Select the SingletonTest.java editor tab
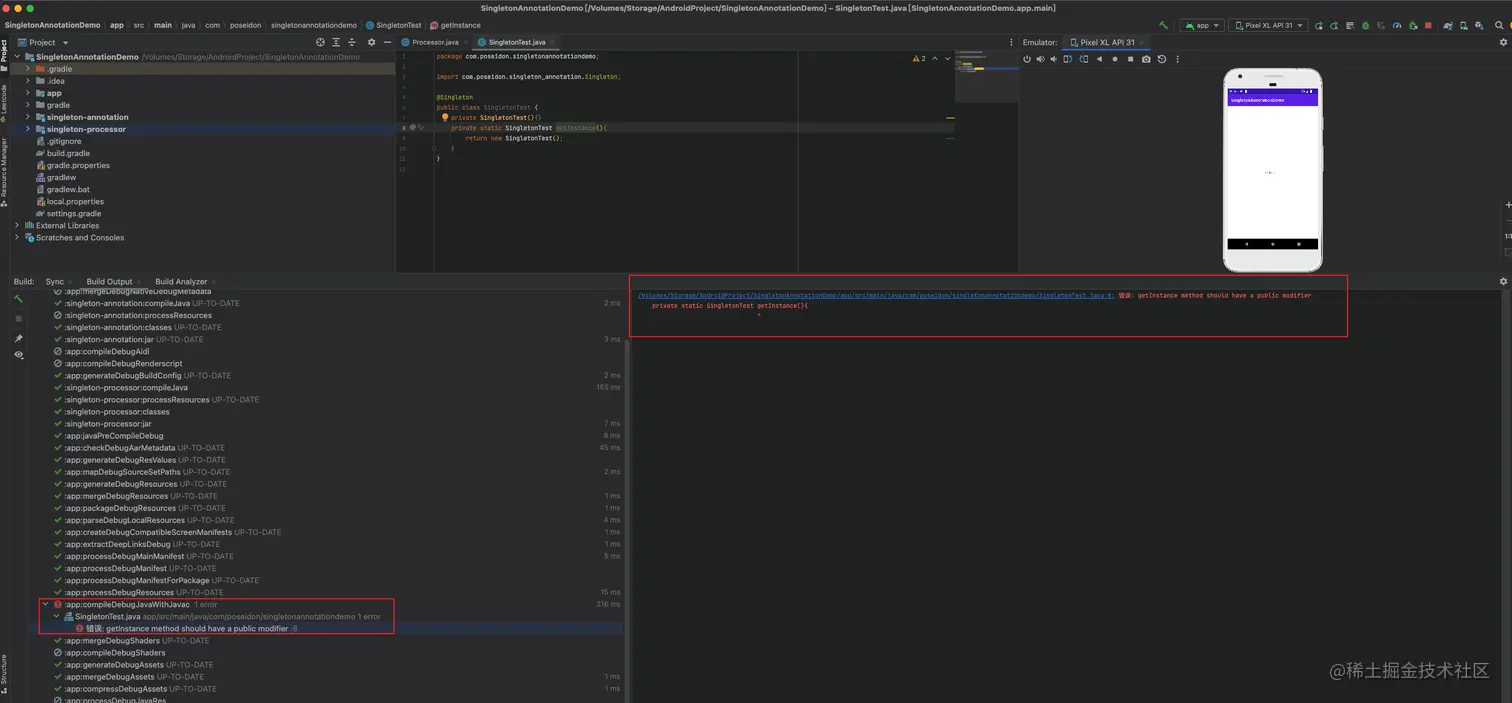Viewport: 1512px width, 703px height. tap(516, 42)
